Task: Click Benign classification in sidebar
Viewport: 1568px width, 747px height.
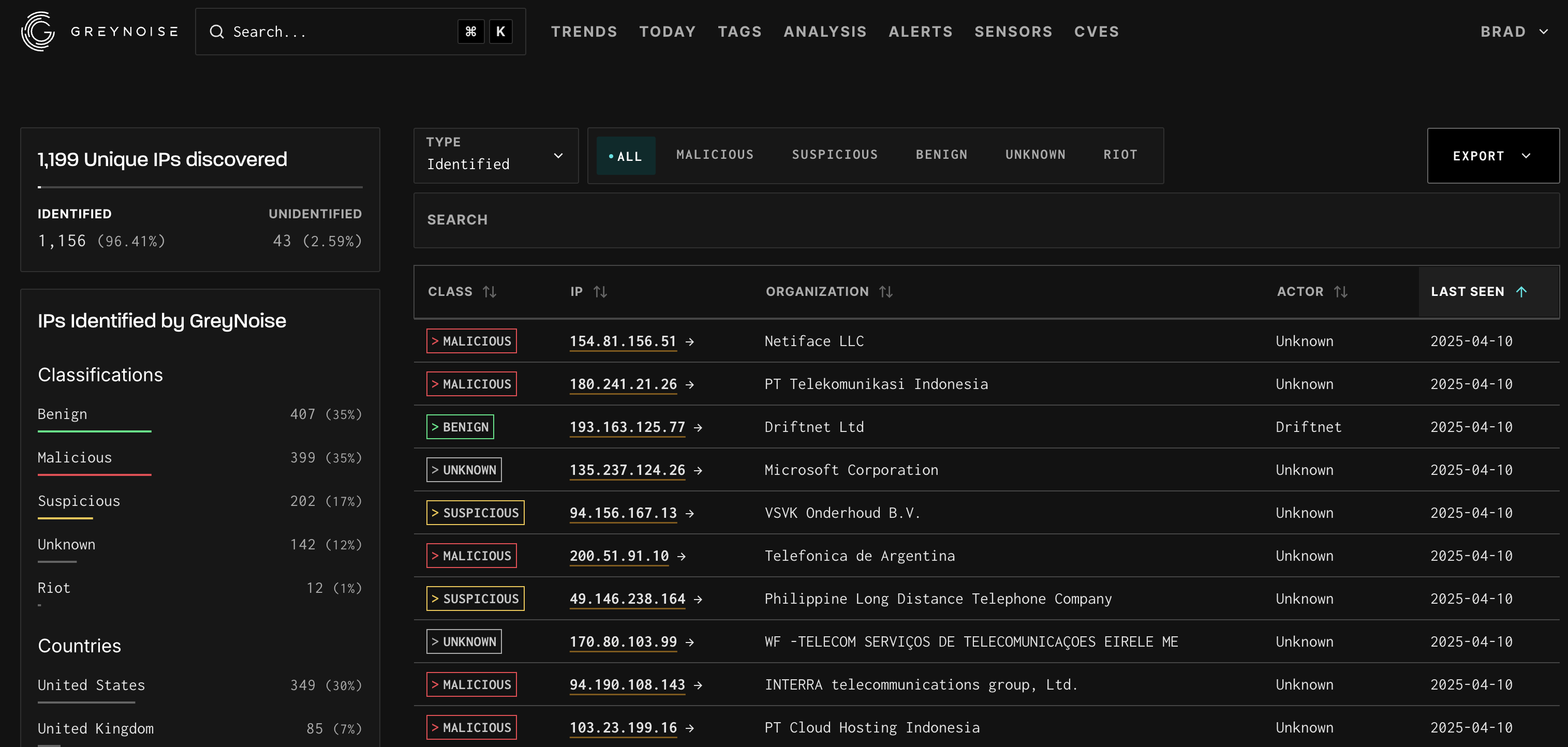Action: point(62,414)
